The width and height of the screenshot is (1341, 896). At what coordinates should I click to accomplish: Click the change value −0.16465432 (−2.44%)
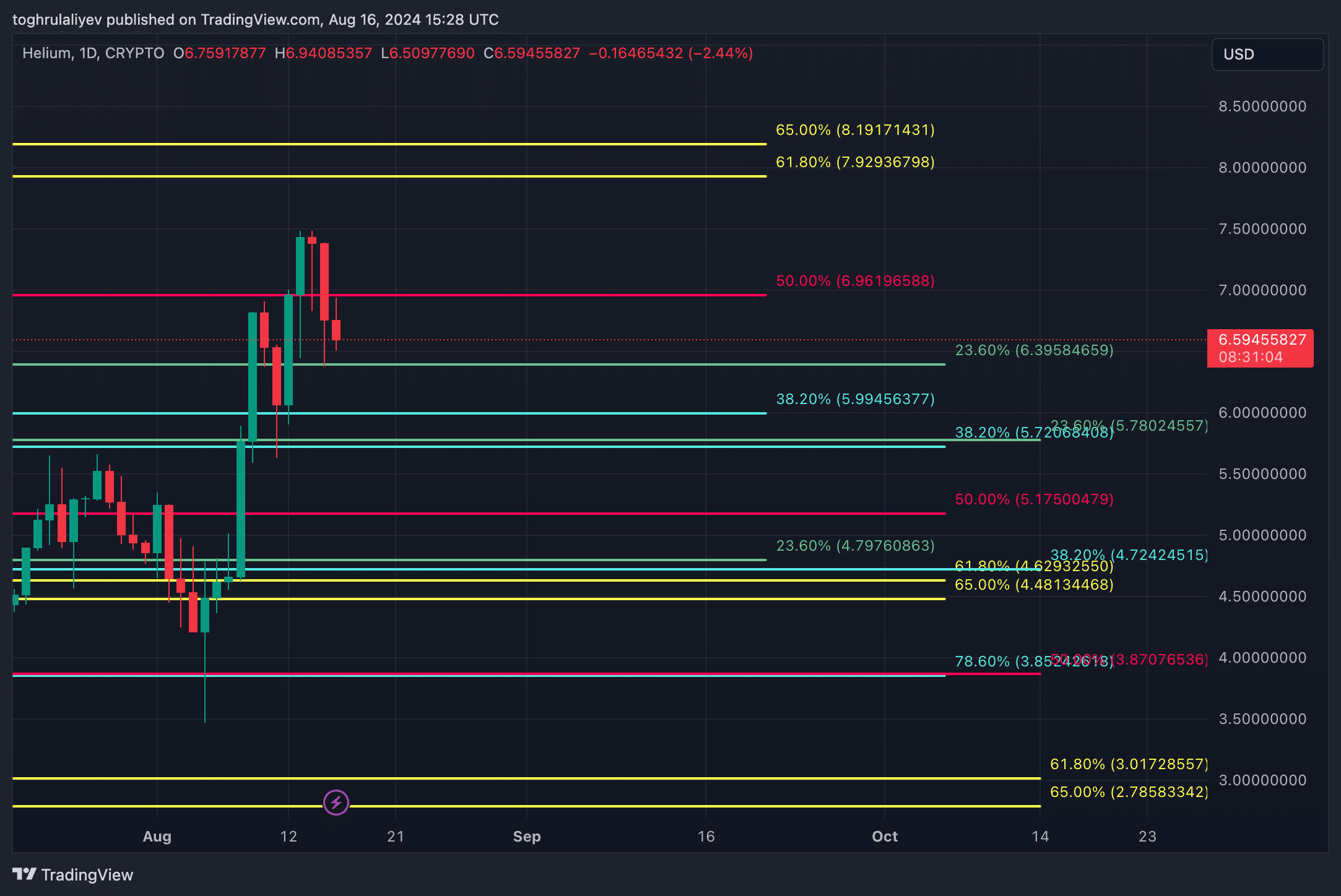pyautogui.click(x=671, y=53)
